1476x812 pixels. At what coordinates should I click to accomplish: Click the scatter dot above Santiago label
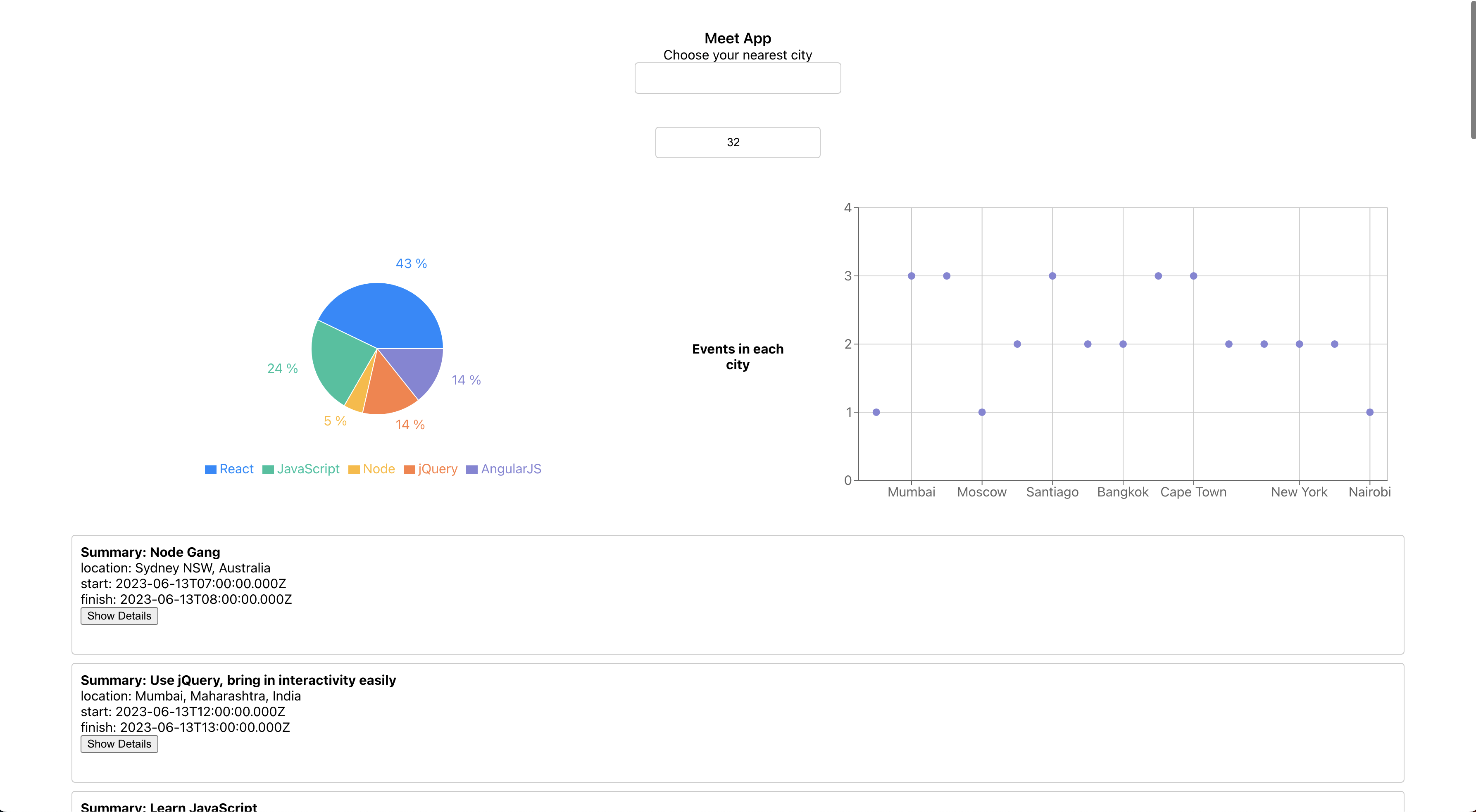pos(1052,276)
